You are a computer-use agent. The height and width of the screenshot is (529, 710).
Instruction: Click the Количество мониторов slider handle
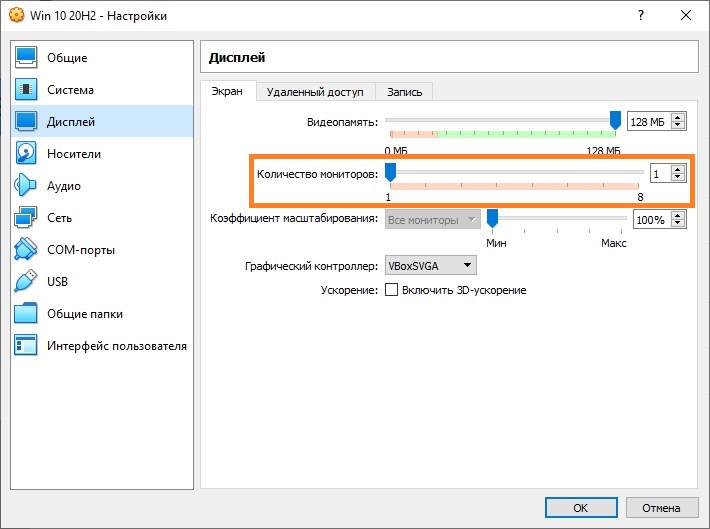click(391, 173)
